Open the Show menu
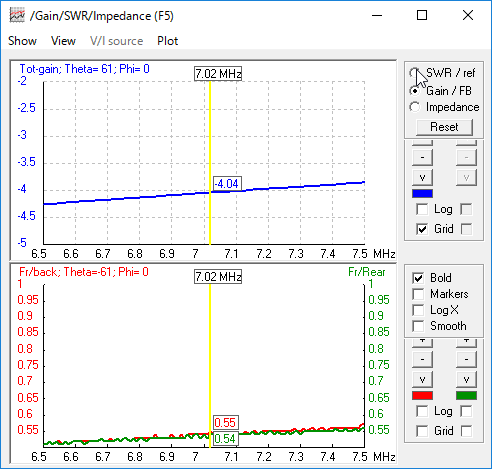 coord(22,41)
